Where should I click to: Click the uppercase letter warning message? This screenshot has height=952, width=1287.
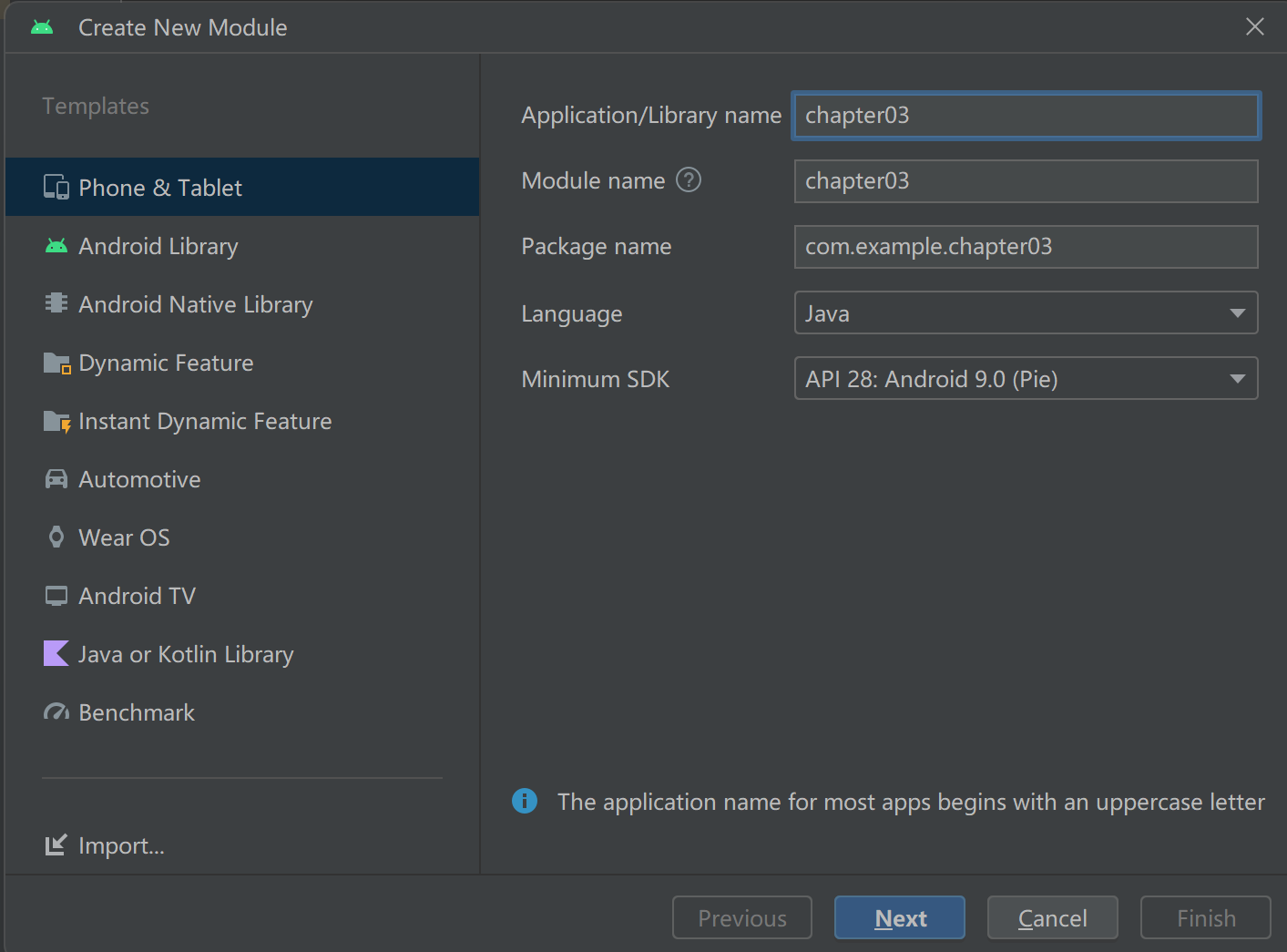[911, 802]
